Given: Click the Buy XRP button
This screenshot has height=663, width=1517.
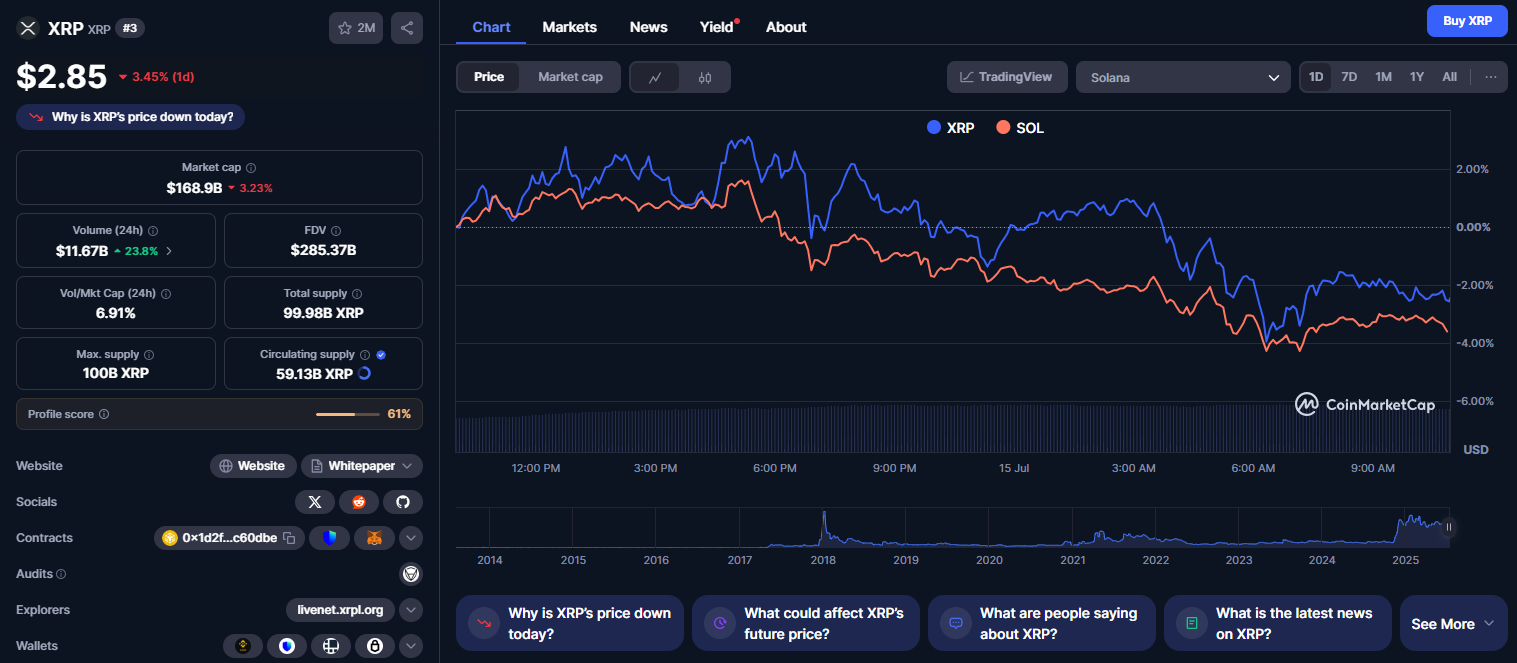Looking at the screenshot, I should click(x=1467, y=20).
